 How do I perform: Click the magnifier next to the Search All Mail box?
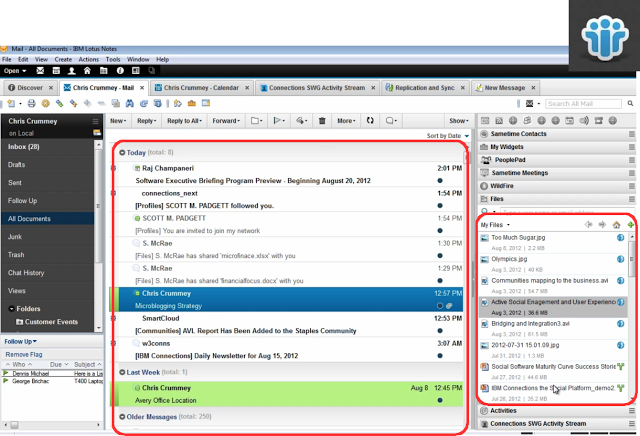pyautogui.click(x=630, y=104)
